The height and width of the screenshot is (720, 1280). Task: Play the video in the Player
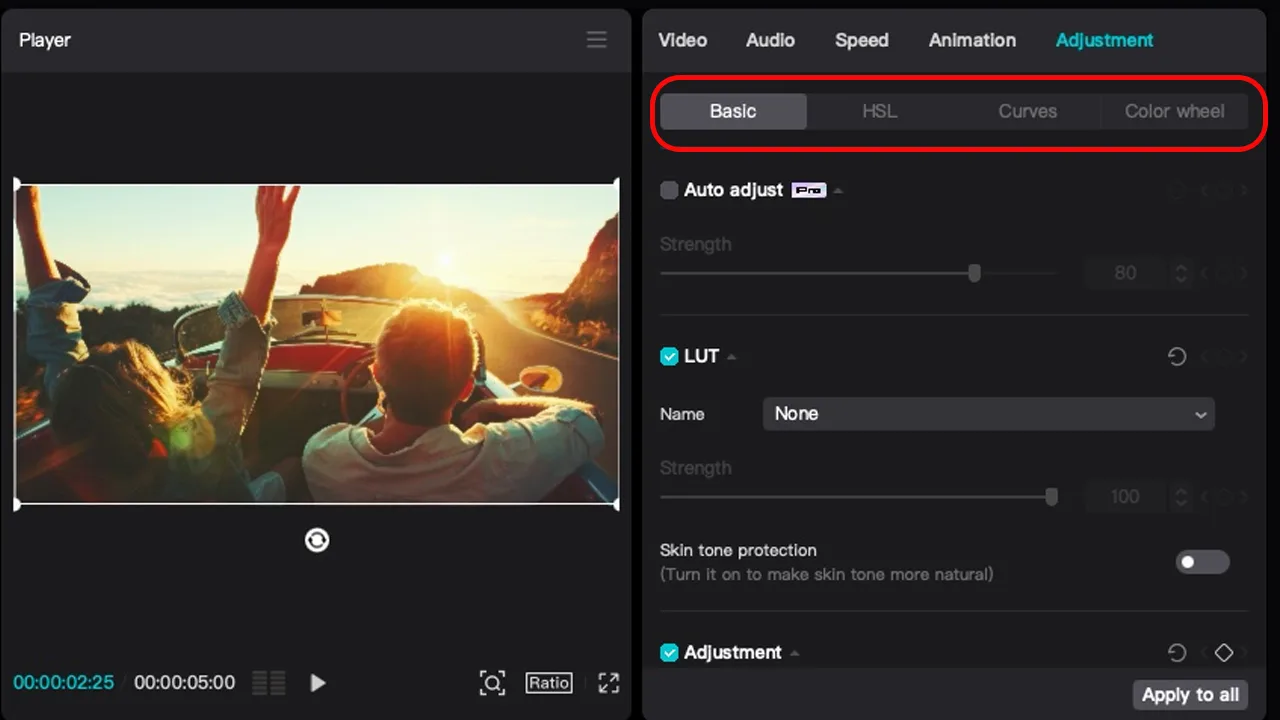[x=318, y=683]
